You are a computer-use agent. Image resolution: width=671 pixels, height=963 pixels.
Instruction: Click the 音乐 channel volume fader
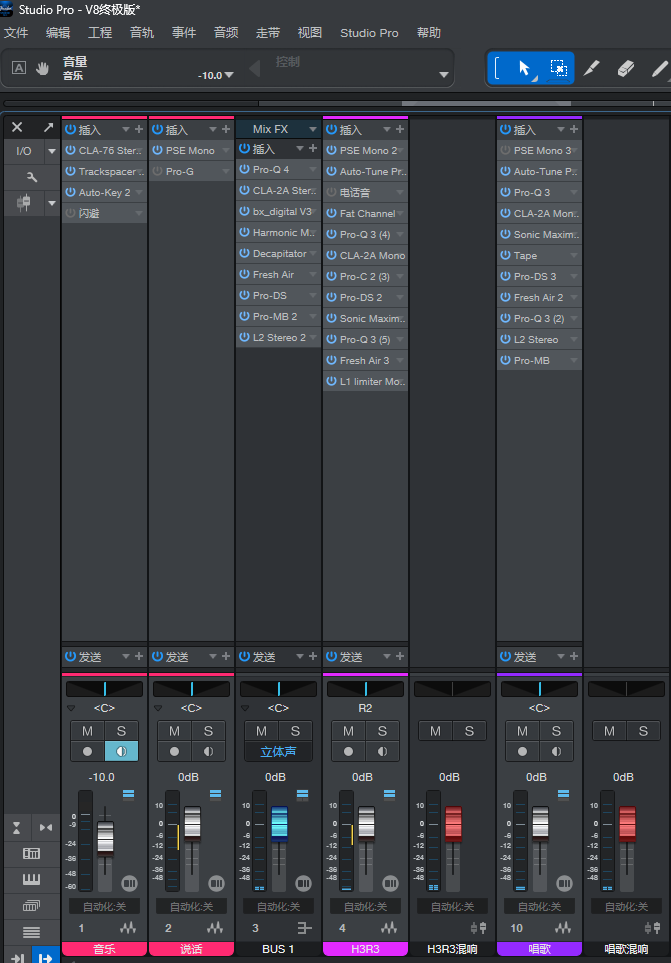105,837
